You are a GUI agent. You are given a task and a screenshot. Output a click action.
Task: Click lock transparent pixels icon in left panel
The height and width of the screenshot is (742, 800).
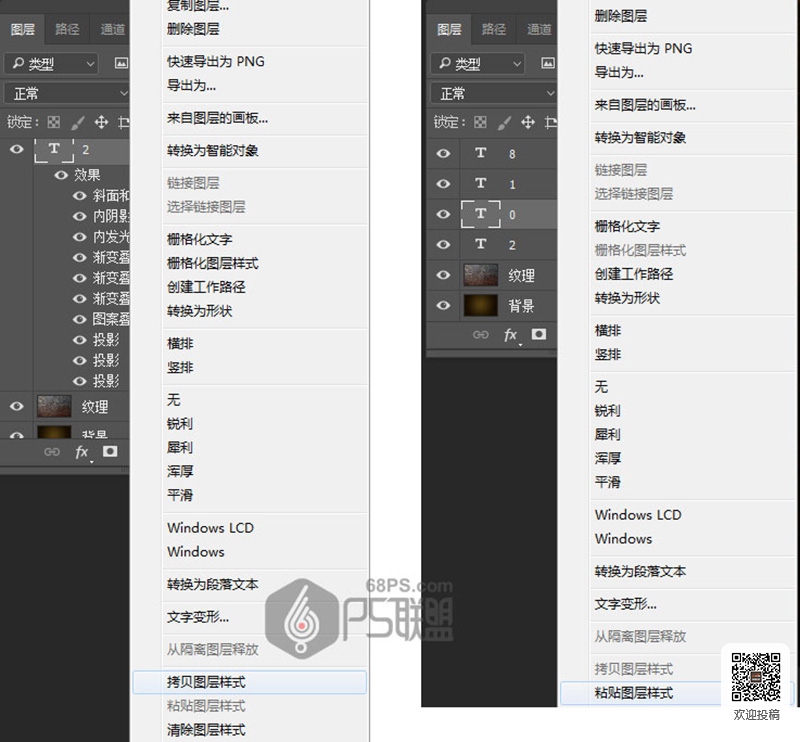pos(54,122)
